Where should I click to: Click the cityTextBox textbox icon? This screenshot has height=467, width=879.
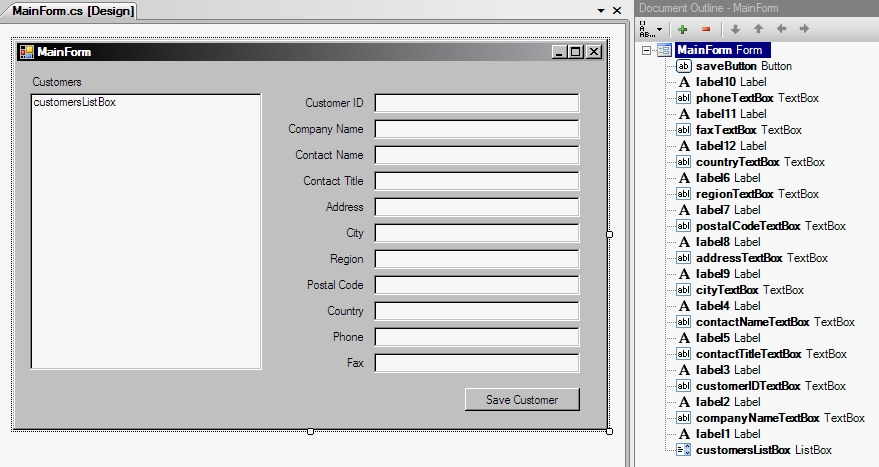[683, 290]
